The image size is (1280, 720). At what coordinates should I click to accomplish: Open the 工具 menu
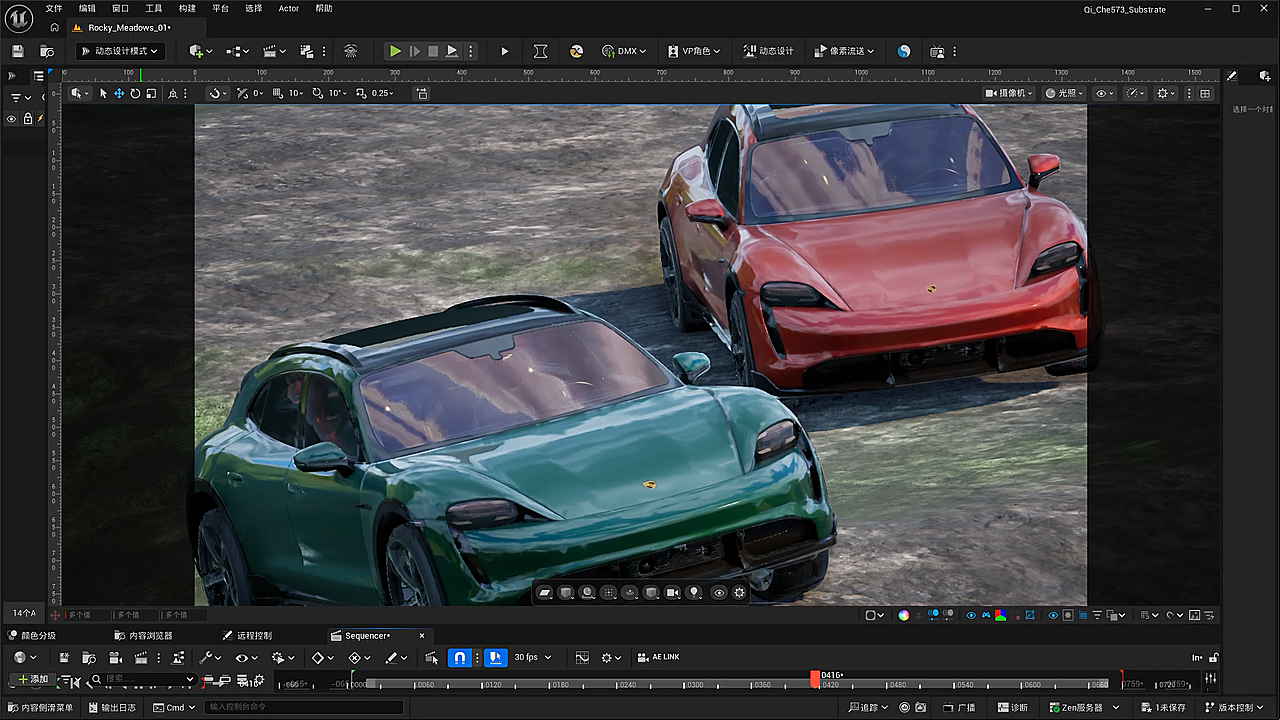(x=153, y=8)
